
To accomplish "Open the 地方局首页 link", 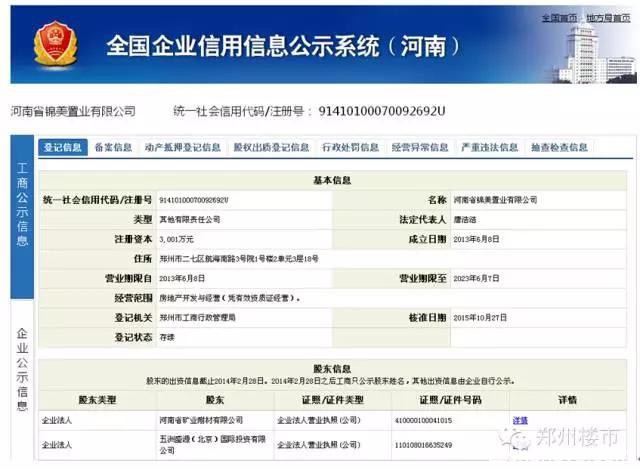I will tap(609, 18).
